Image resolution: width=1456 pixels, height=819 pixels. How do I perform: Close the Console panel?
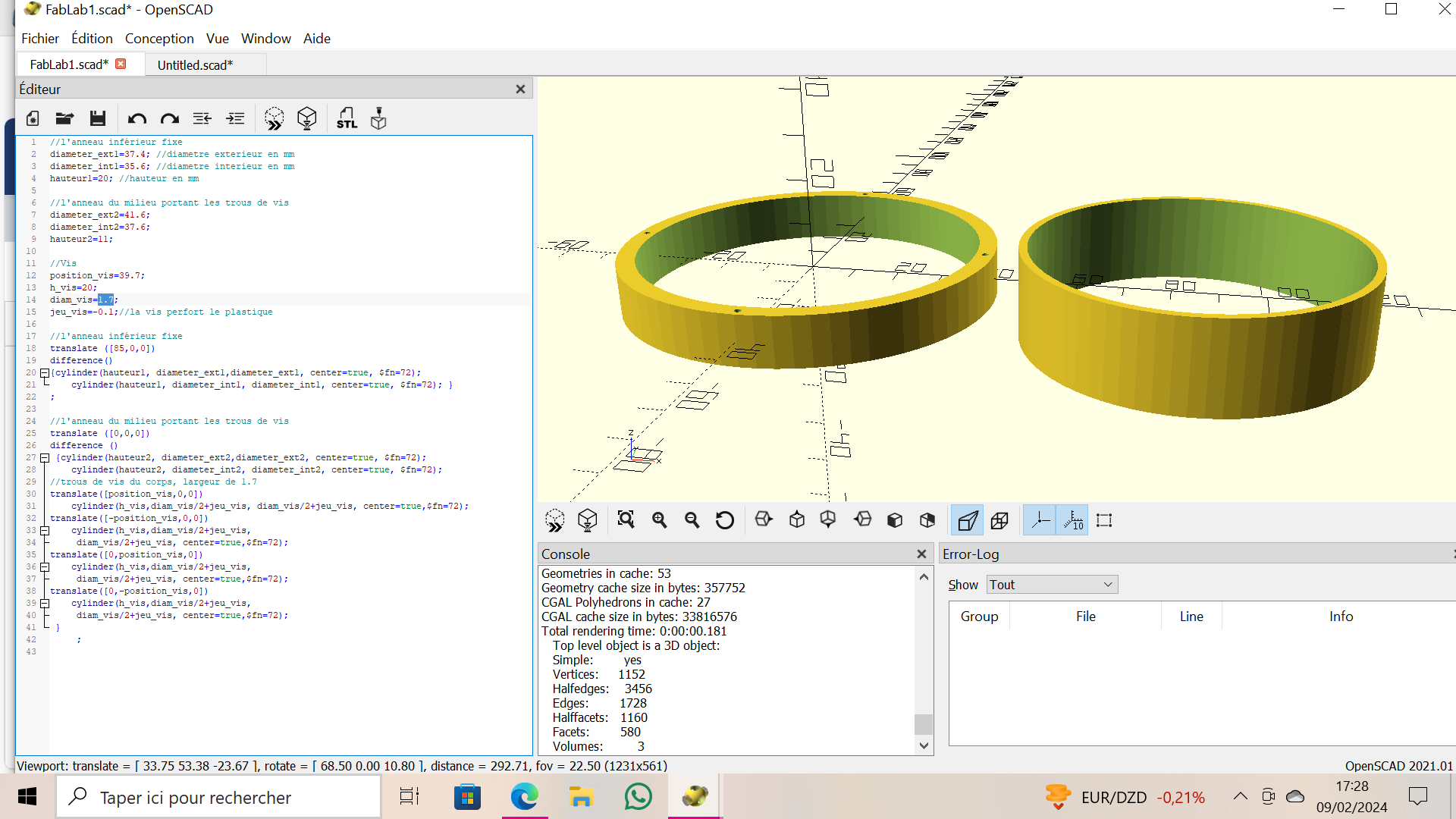(x=921, y=554)
